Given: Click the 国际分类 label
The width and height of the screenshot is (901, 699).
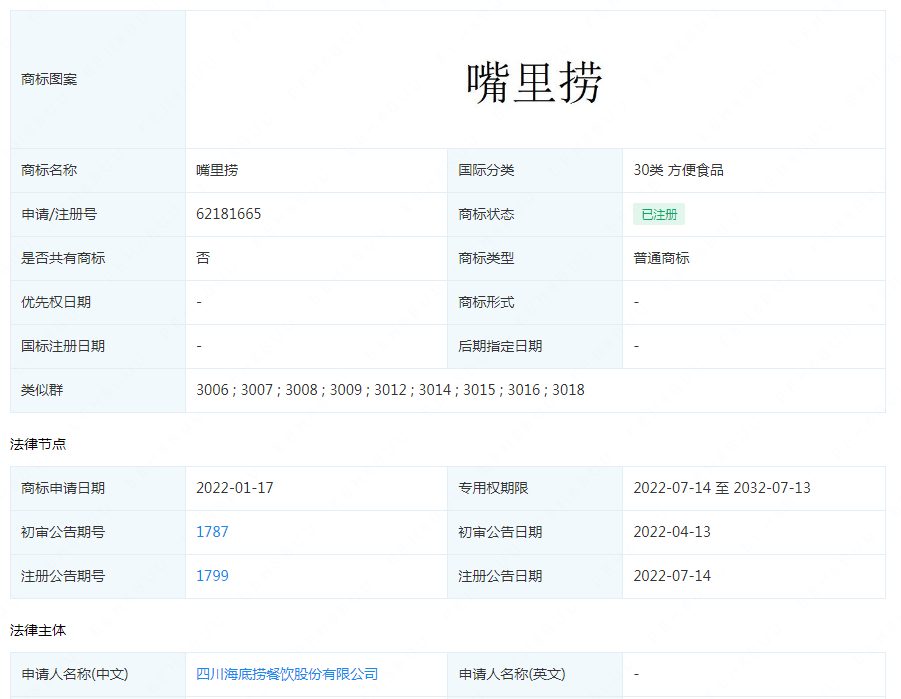Looking at the screenshot, I should click(486, 170).
